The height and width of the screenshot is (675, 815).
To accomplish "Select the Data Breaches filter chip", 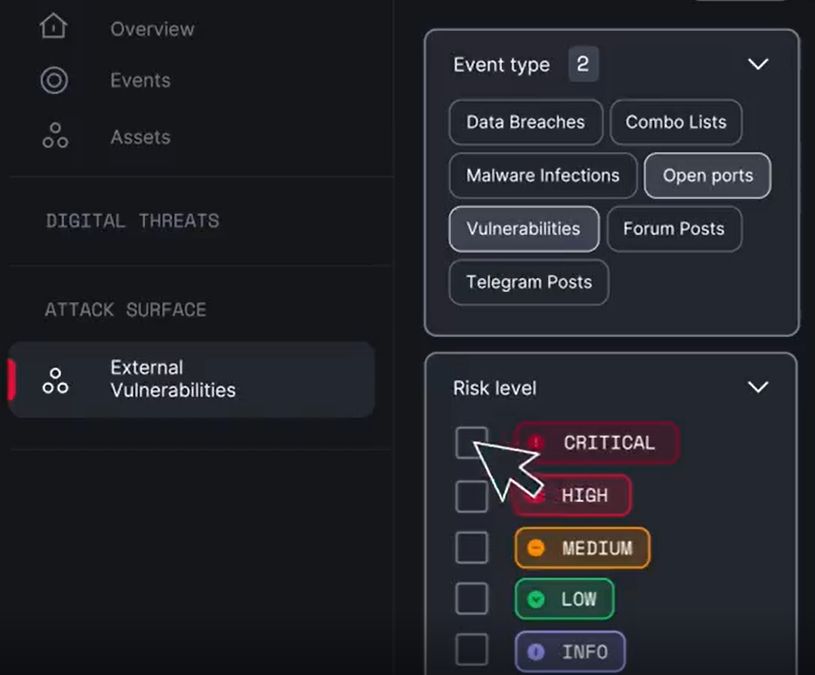I will [x=525, y=122].
